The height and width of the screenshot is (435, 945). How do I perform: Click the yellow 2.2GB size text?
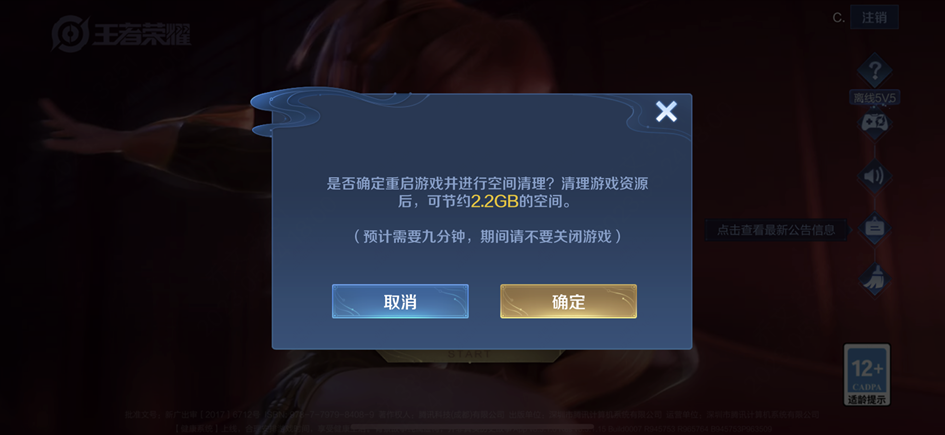(494, 202)
